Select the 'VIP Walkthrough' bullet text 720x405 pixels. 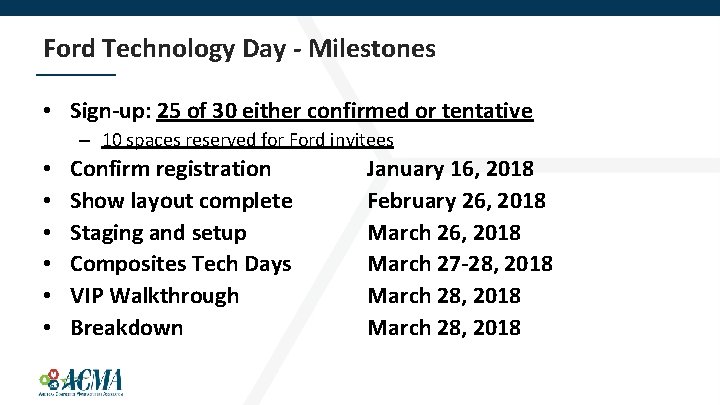[154, 296]
